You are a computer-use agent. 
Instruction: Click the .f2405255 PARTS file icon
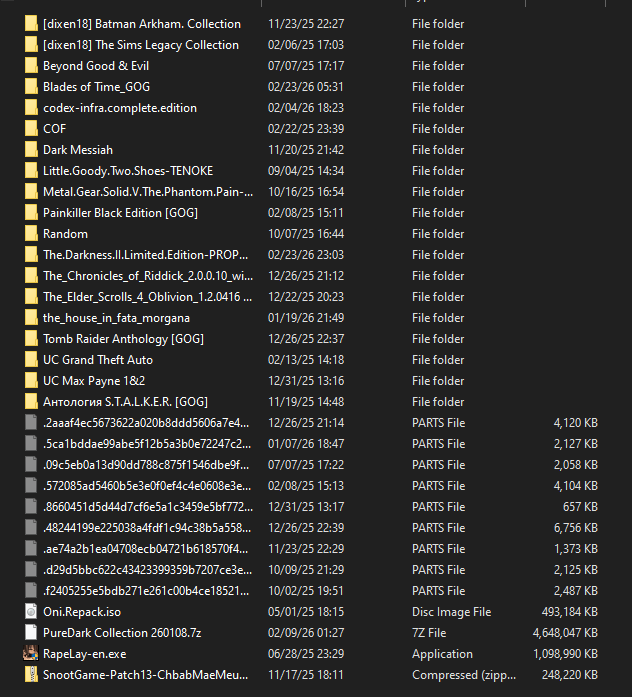[x=31, y=591]
